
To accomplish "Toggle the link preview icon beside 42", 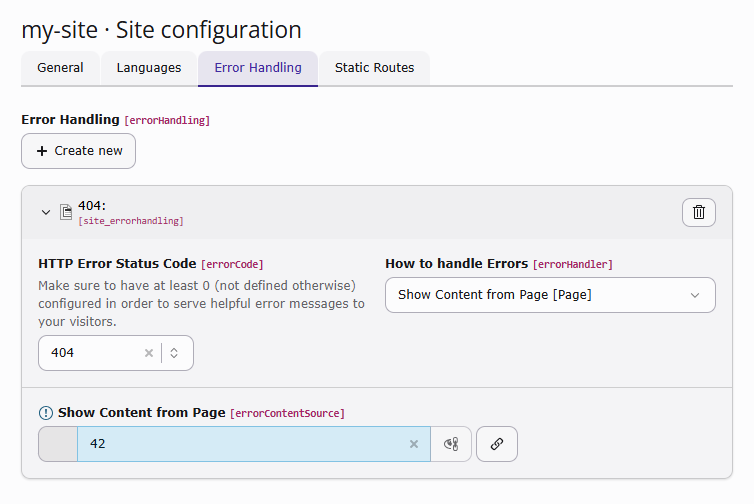I will click(x=451, y=444).
